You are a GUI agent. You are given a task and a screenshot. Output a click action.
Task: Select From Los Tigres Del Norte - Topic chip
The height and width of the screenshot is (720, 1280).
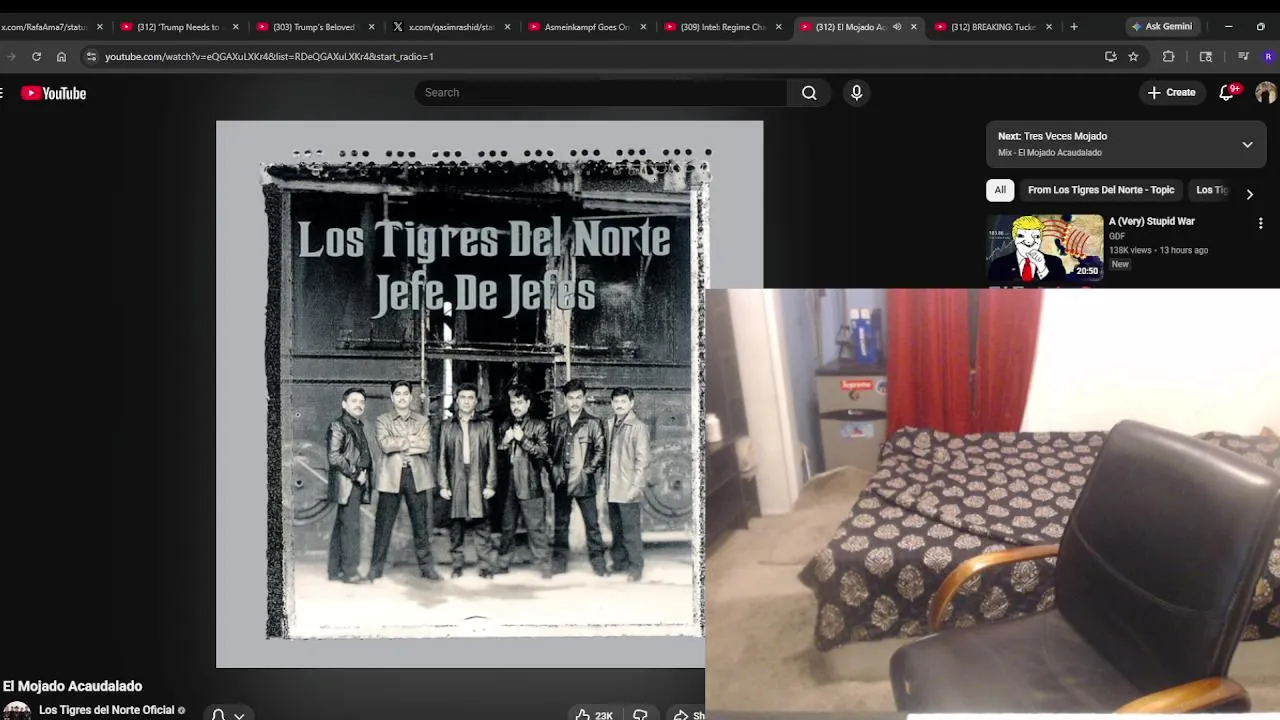pos(1101,190)
